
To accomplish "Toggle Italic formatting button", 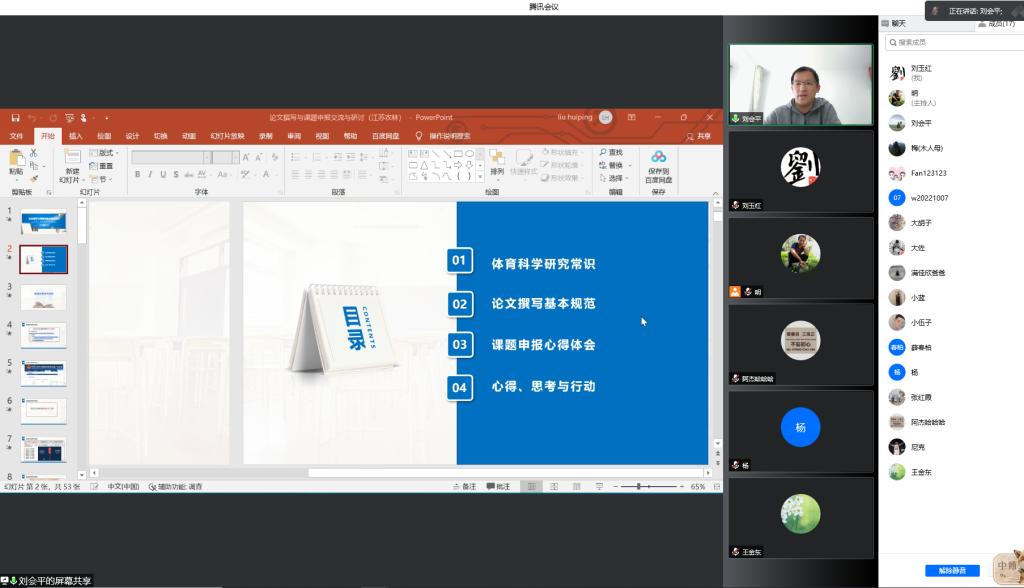I will click(150, 174).
